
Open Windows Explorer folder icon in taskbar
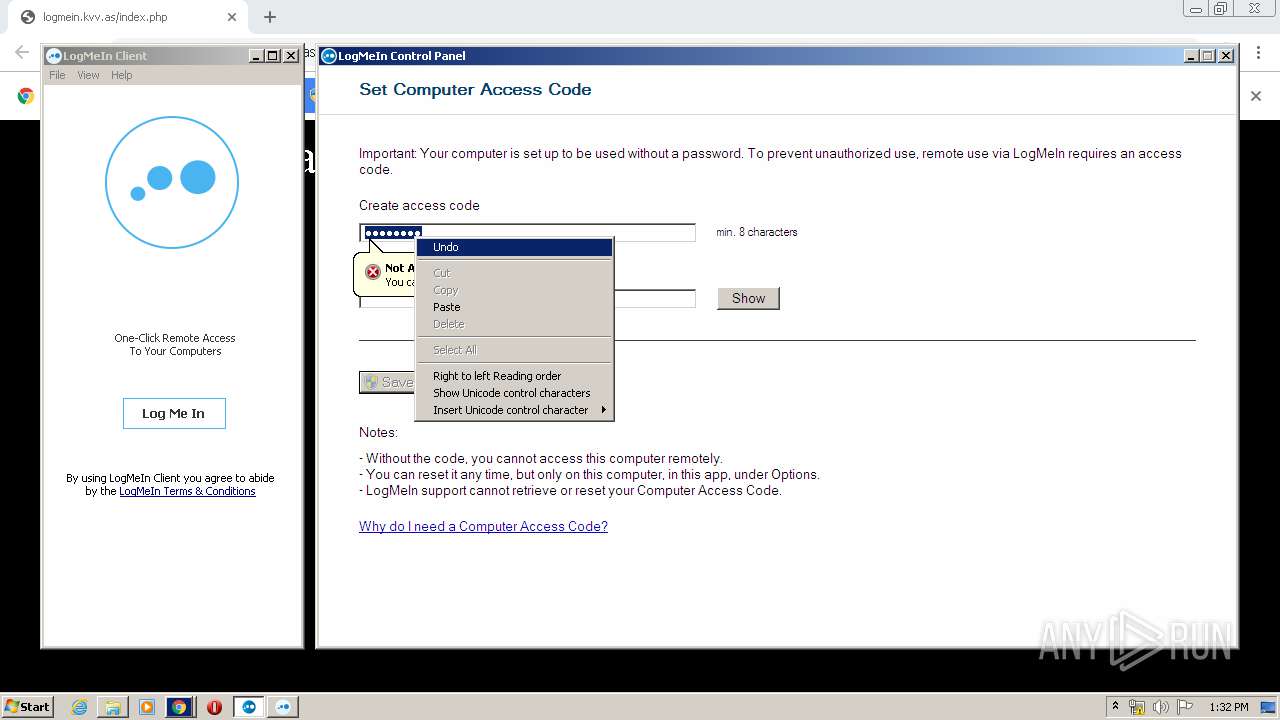(113, 707)
